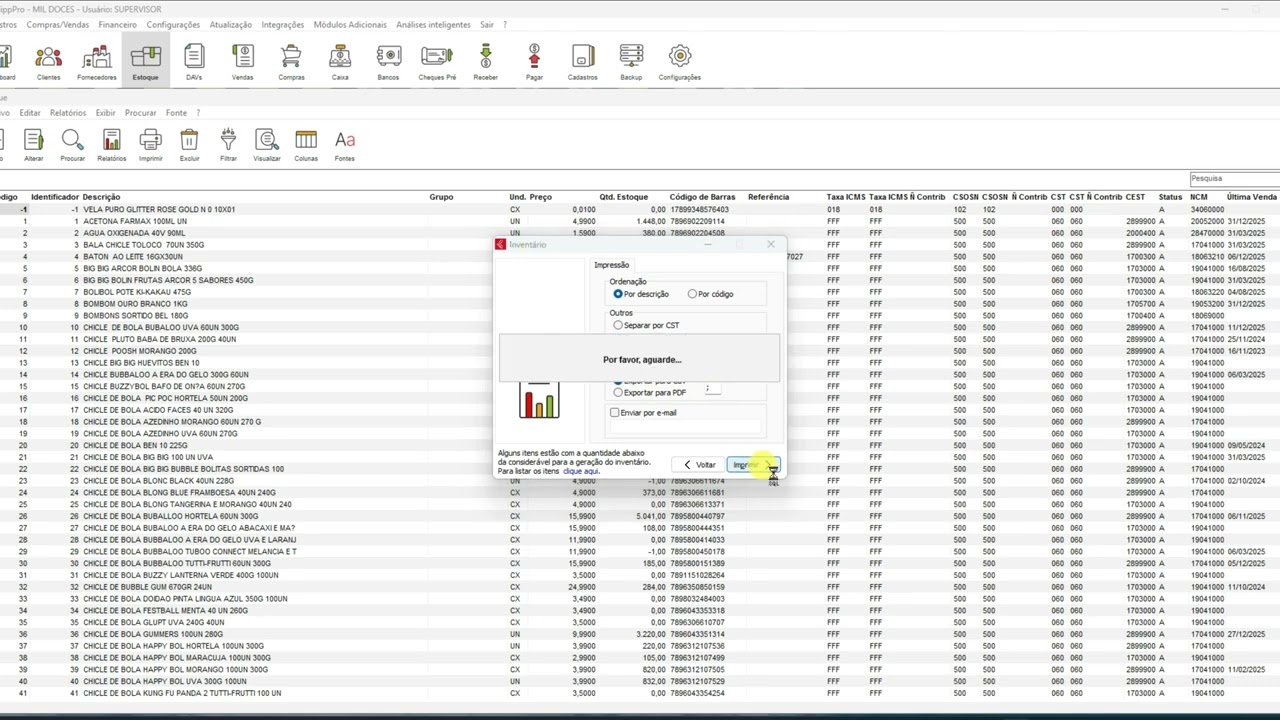Open the Compras shopping cart icon
The width and height of the screenshot is (1280, 720).
(291, 62)
